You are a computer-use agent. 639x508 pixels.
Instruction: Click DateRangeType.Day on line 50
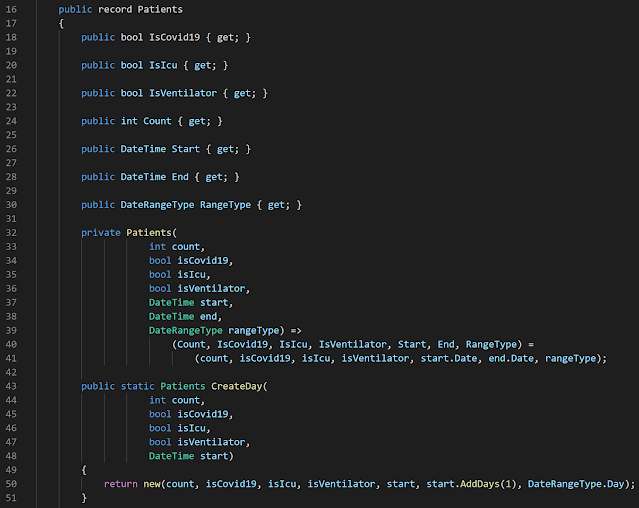[576, 484]
